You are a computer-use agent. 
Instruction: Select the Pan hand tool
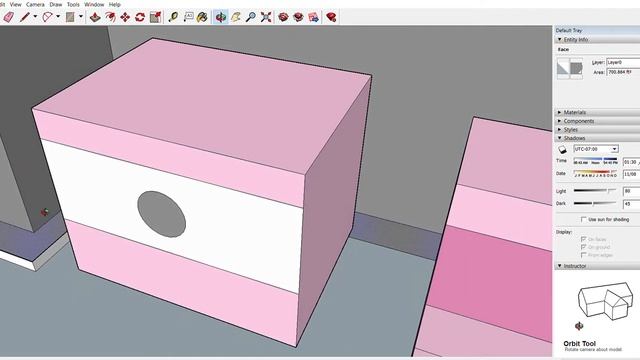236,17
